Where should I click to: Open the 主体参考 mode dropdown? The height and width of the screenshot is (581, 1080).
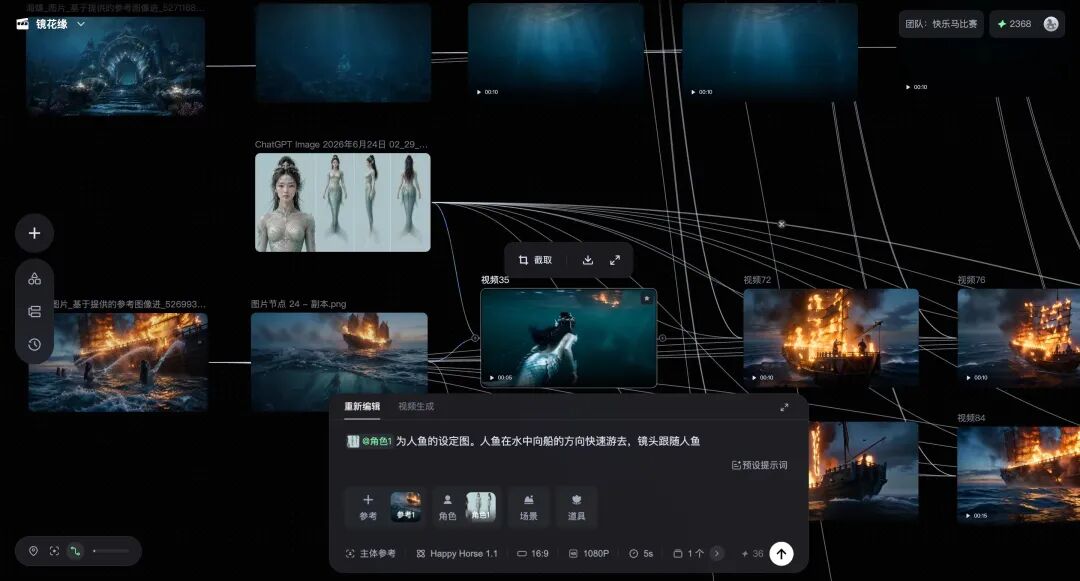click(x=370, y=553)
